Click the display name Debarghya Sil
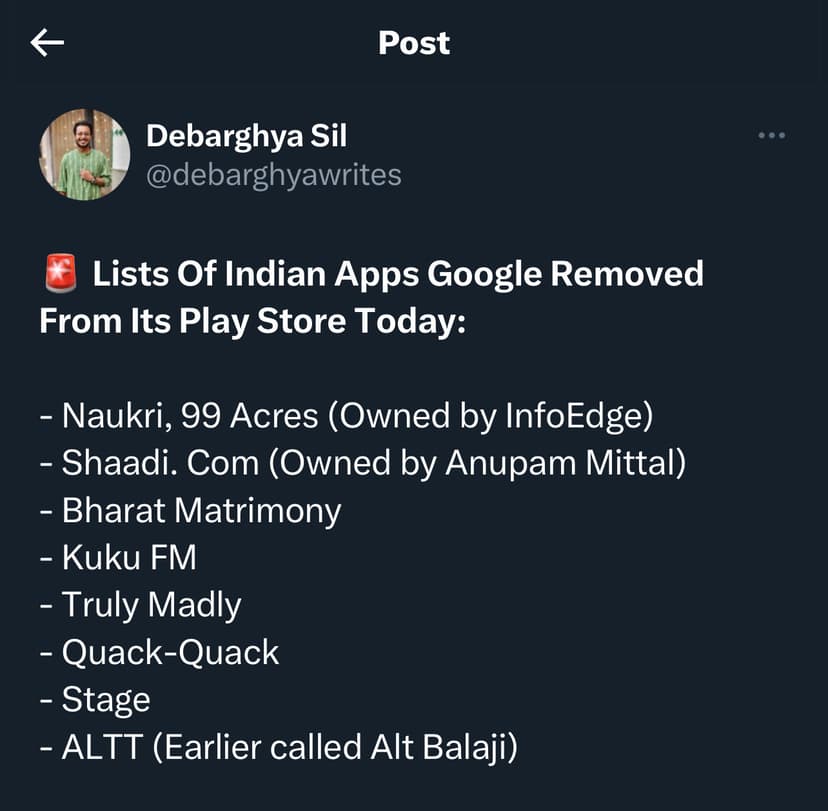Viewport: 828px width, 811px height. pos(246,136)
